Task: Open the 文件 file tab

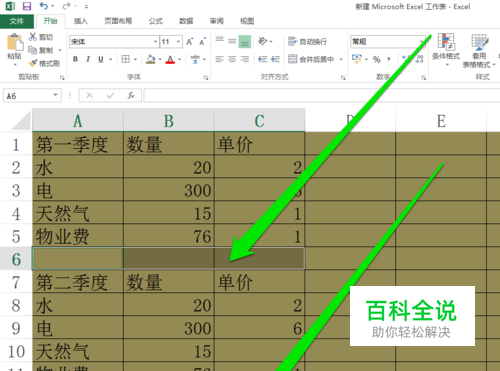Action: pos(17,21)
